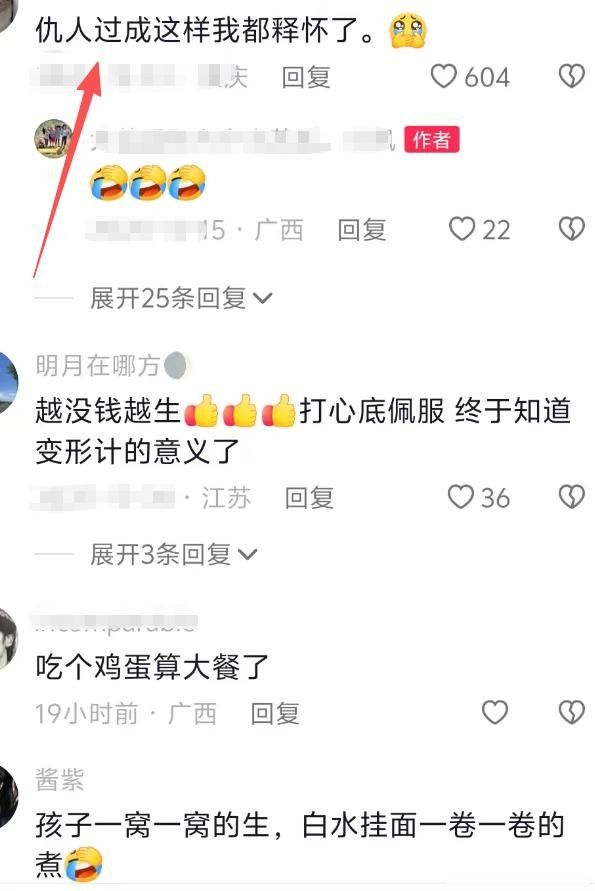
Task: Expand the 25 hidden replies
Action: [181, 298]
